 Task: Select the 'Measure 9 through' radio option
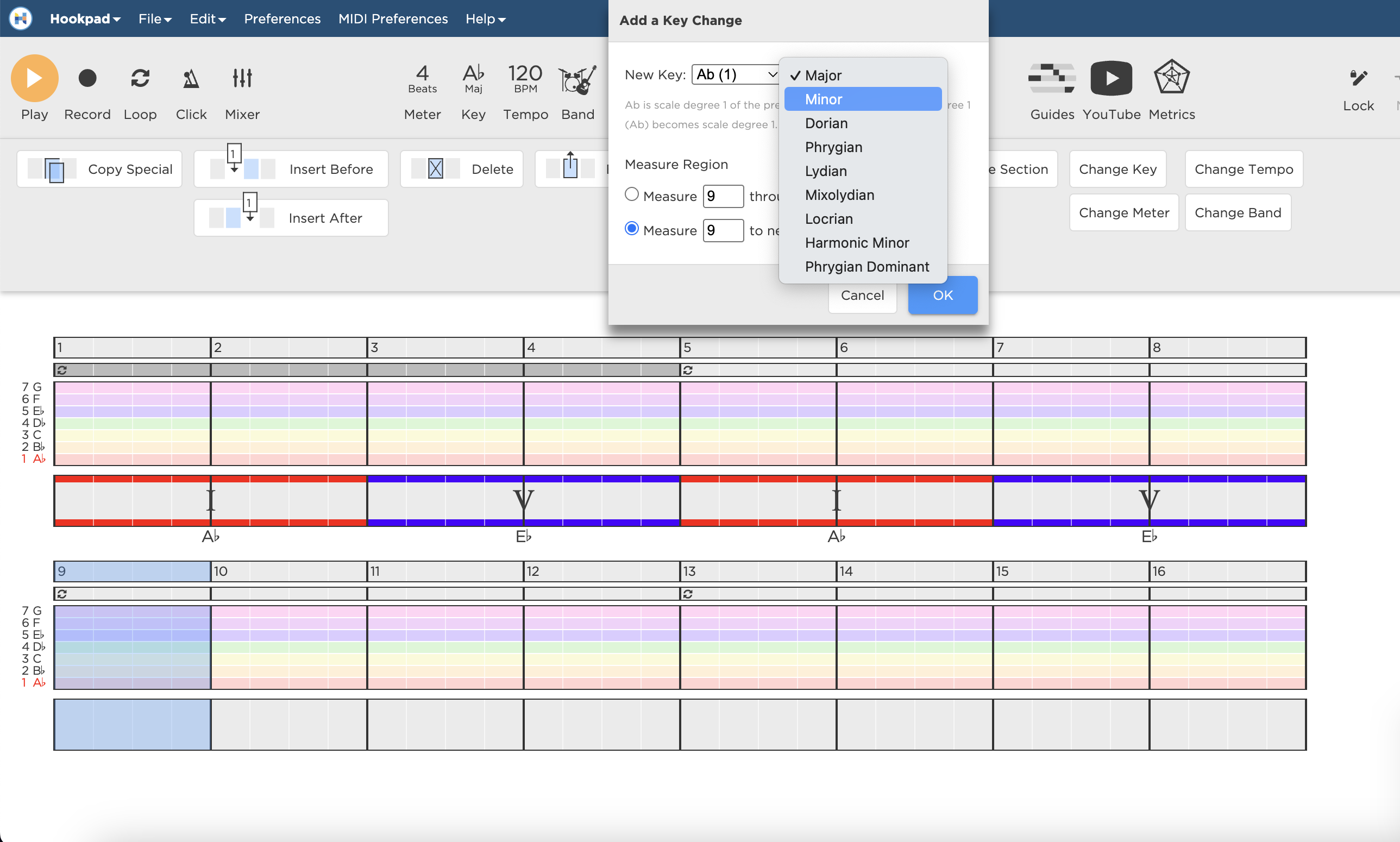pyautogui.click(x=631, y=194)
